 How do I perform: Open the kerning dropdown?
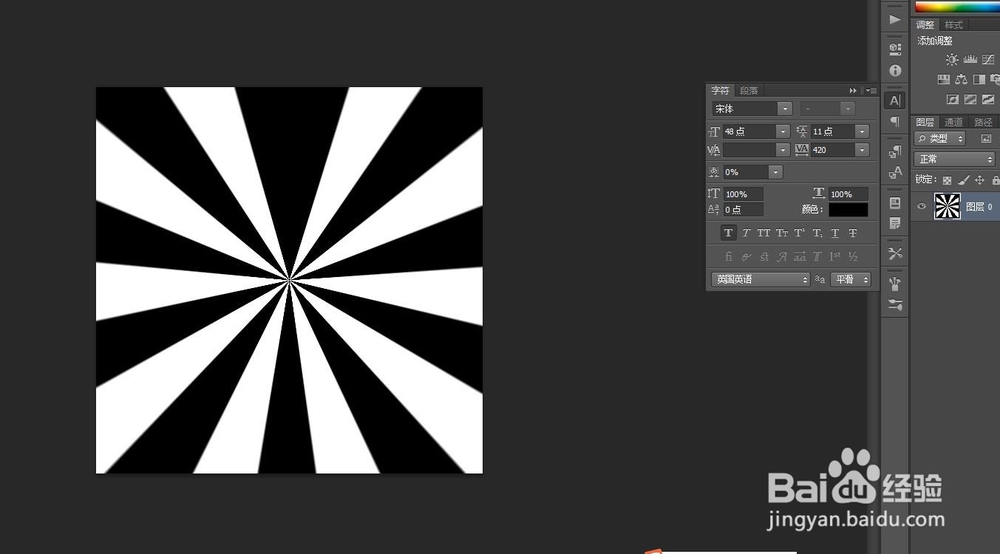pos(783,150)
